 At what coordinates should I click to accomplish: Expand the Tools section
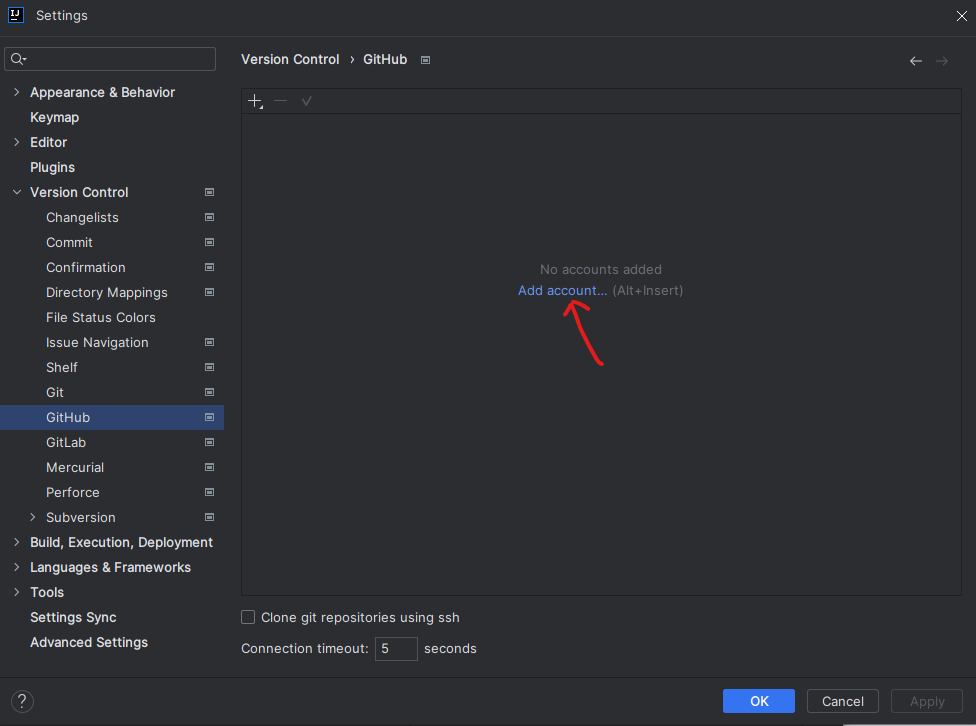point(17,592)
